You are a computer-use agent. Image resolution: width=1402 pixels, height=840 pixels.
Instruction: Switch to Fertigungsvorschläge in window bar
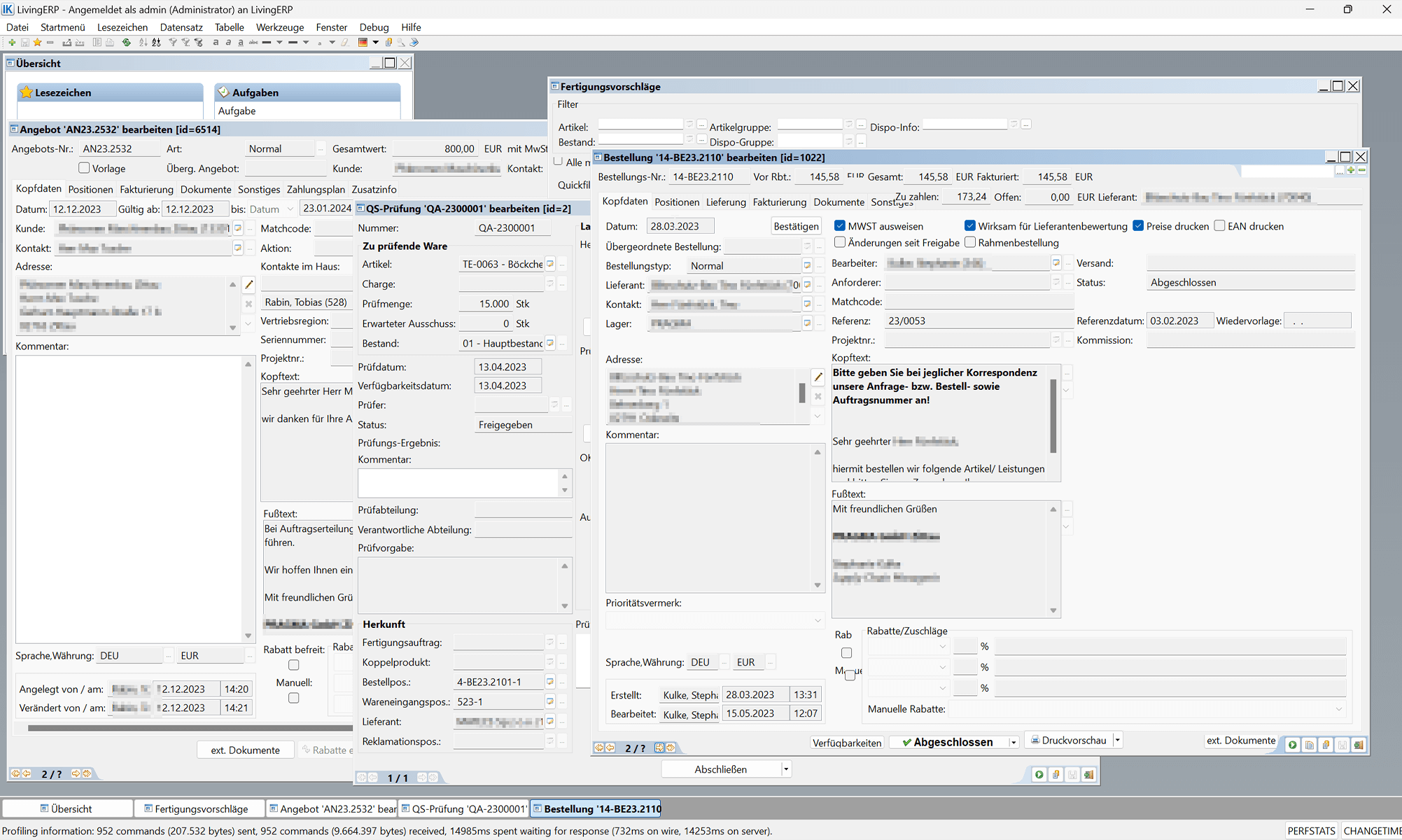[x=200, y=808]
